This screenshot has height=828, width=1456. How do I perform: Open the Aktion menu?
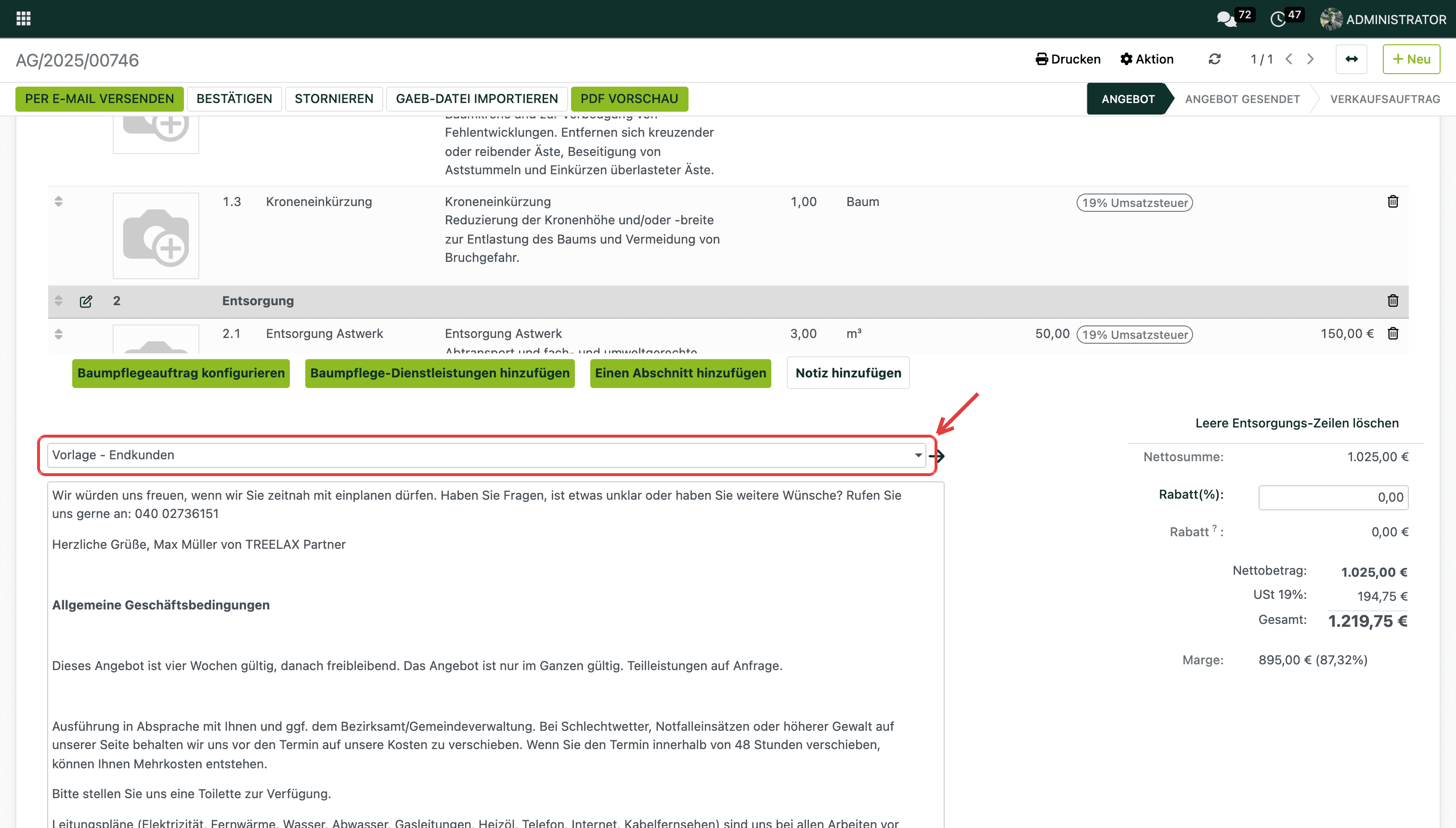coord(1146,59)
